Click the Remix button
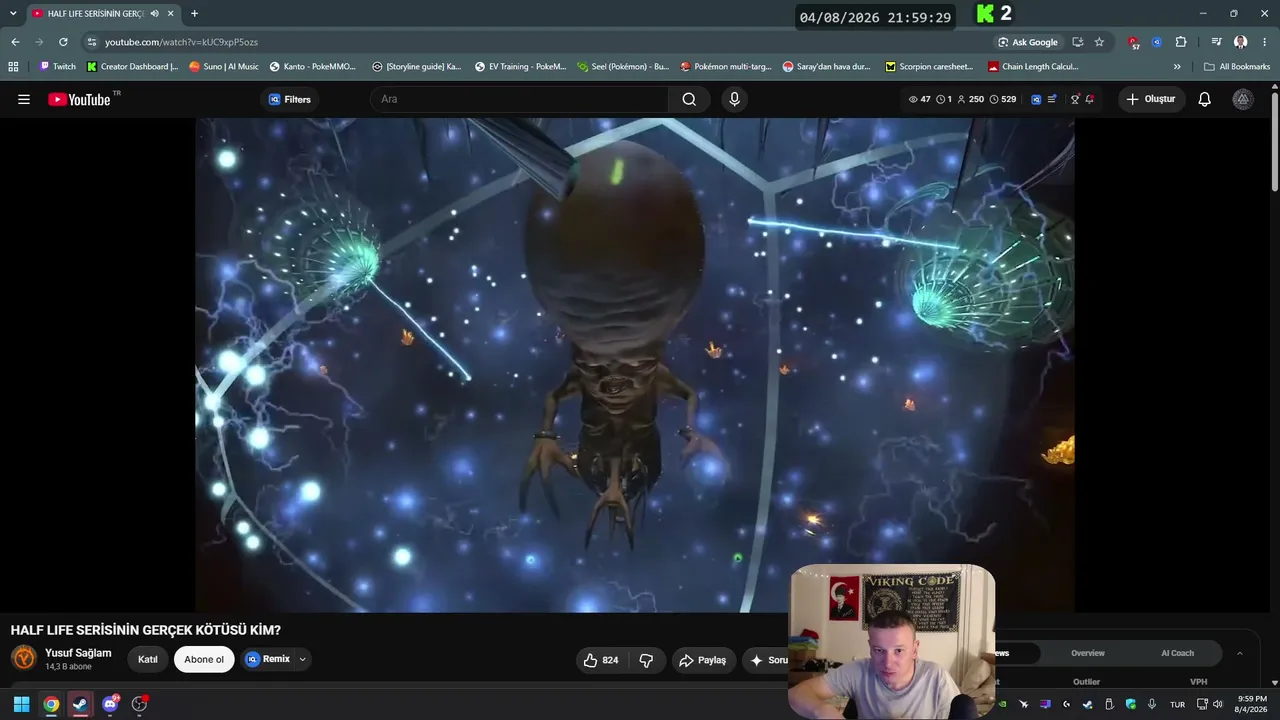The width and height of the screenshot is (1280, 720). point(268,660)
